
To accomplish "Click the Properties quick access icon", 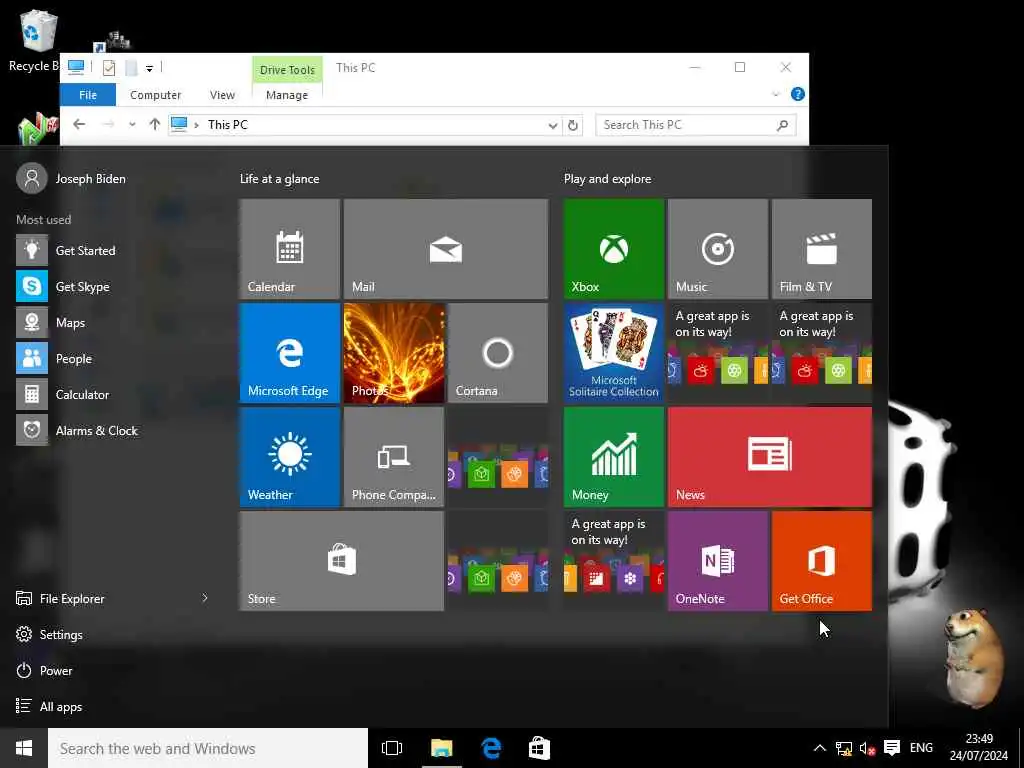I will pos(109,68).
